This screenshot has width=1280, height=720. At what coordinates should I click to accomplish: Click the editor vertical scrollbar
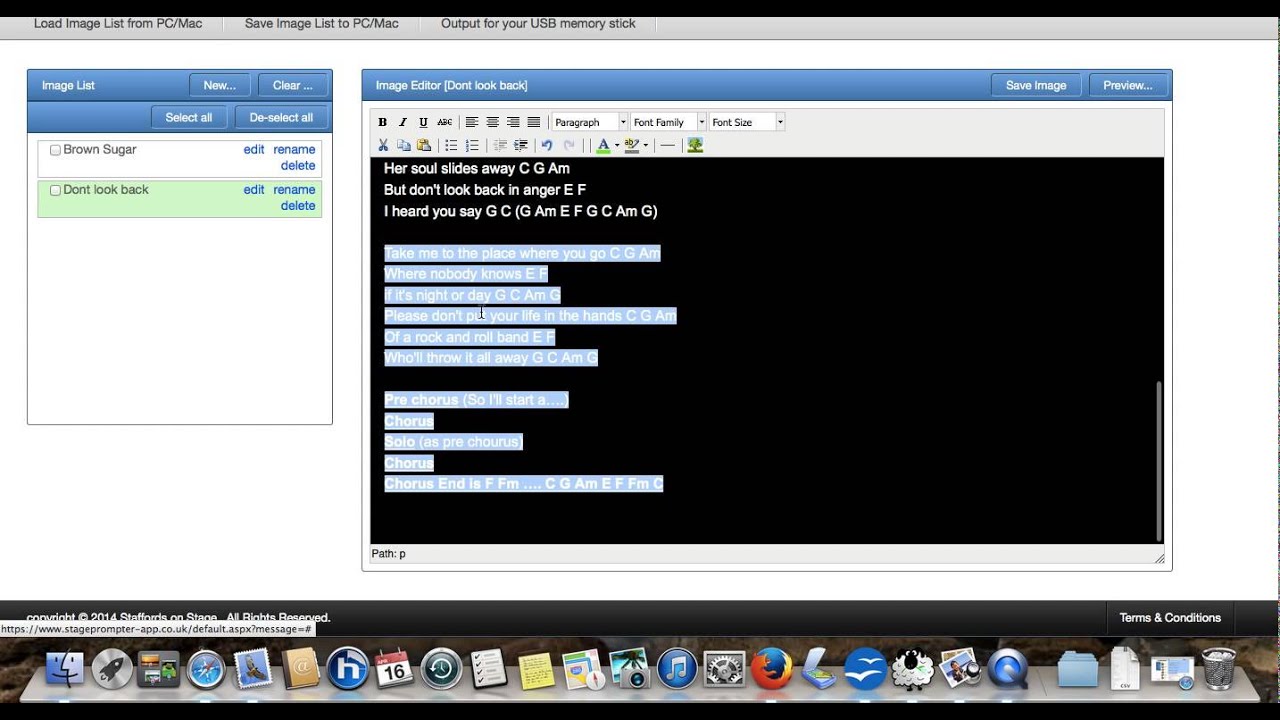pyautogui.click(x=1159, y=460)
